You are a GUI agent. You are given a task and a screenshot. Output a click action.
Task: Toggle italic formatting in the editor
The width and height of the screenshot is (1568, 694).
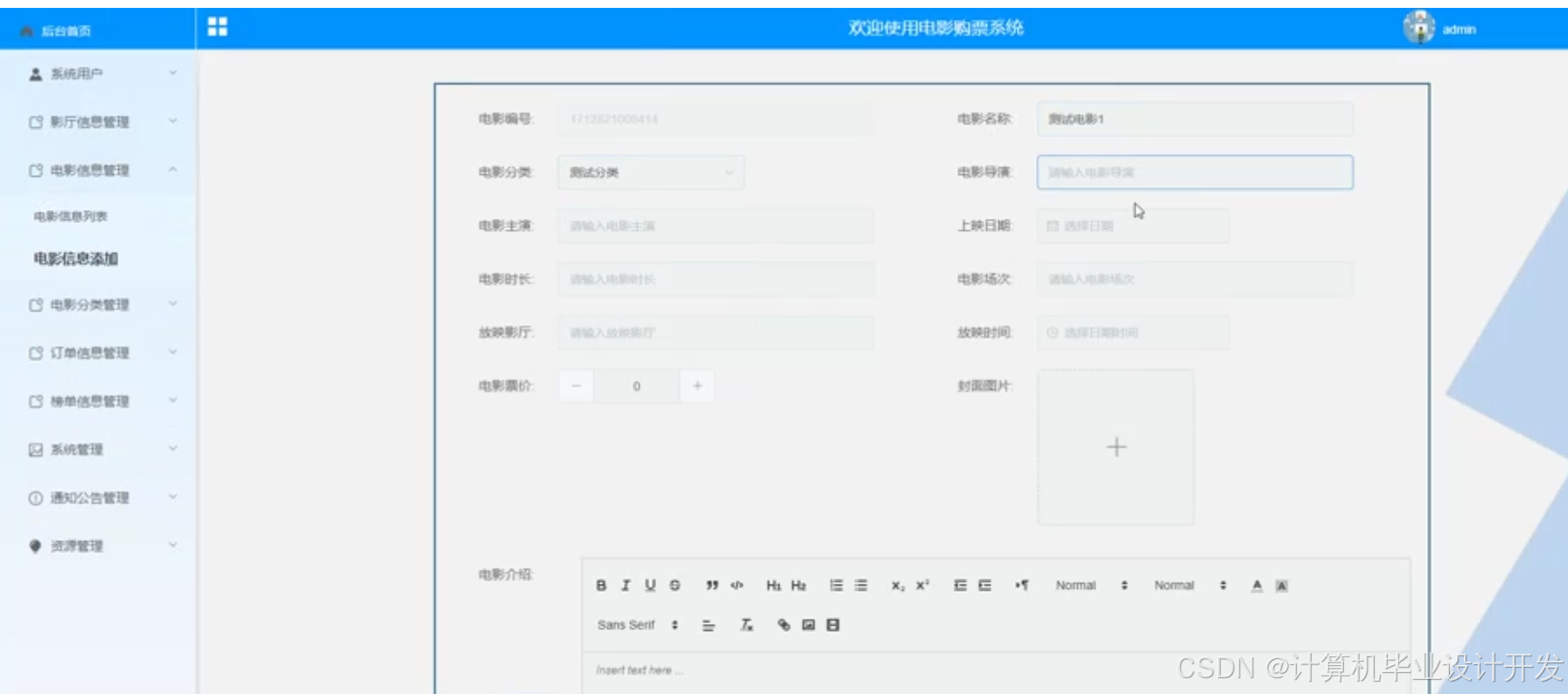point(626,585)
